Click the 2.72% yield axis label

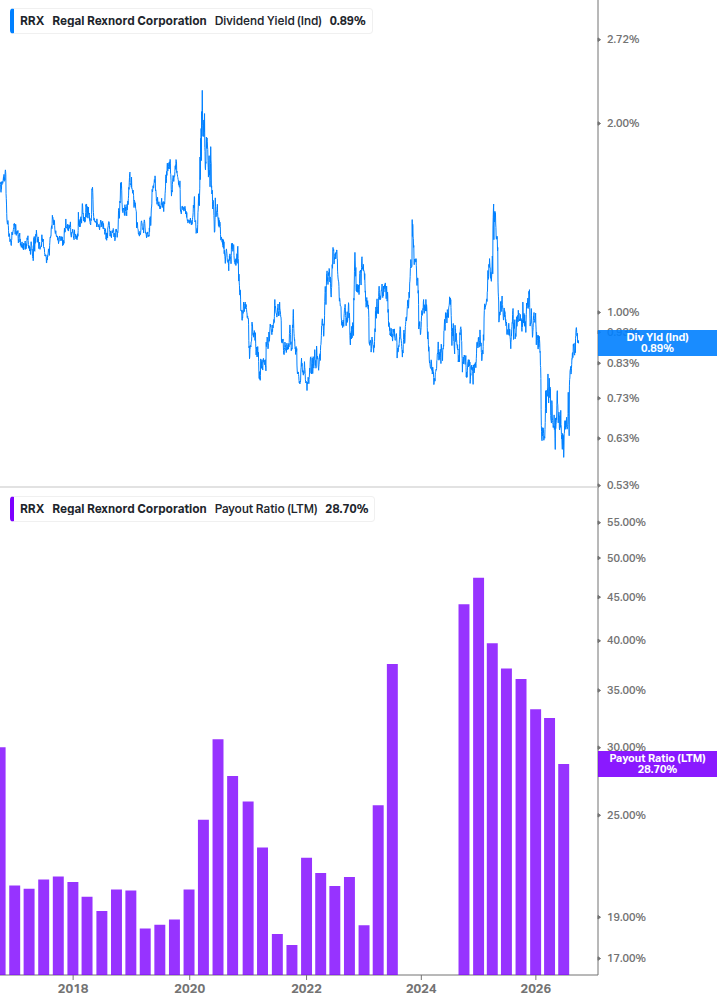click(x=623, y=39)
